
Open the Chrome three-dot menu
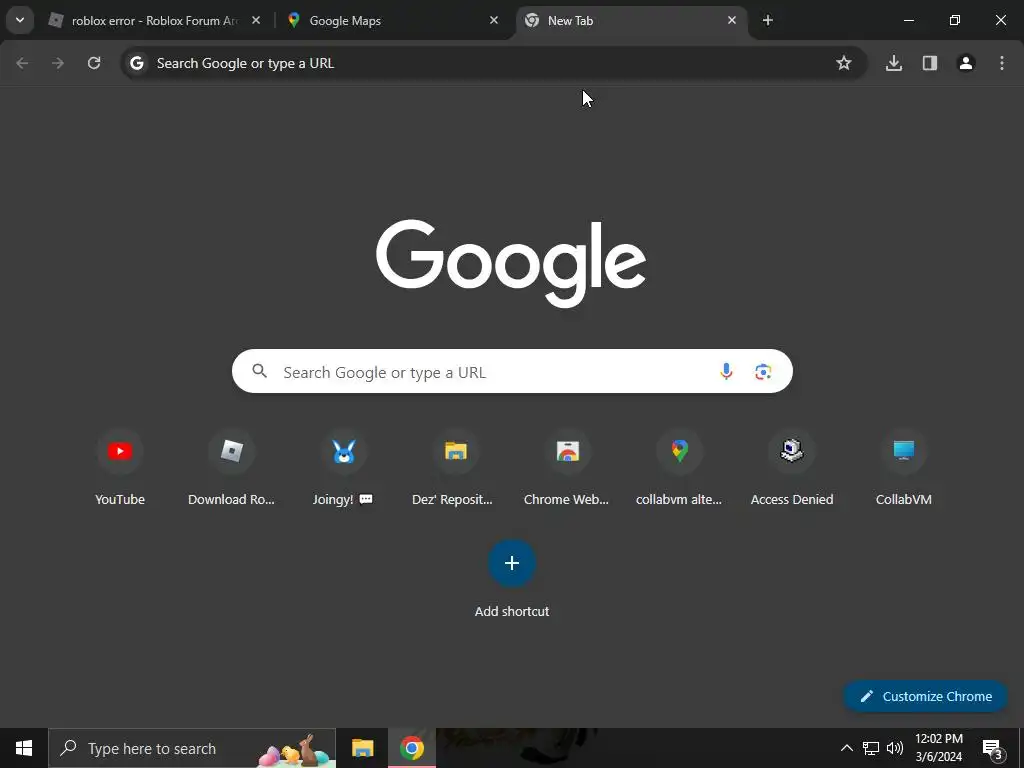(1002, 63)
